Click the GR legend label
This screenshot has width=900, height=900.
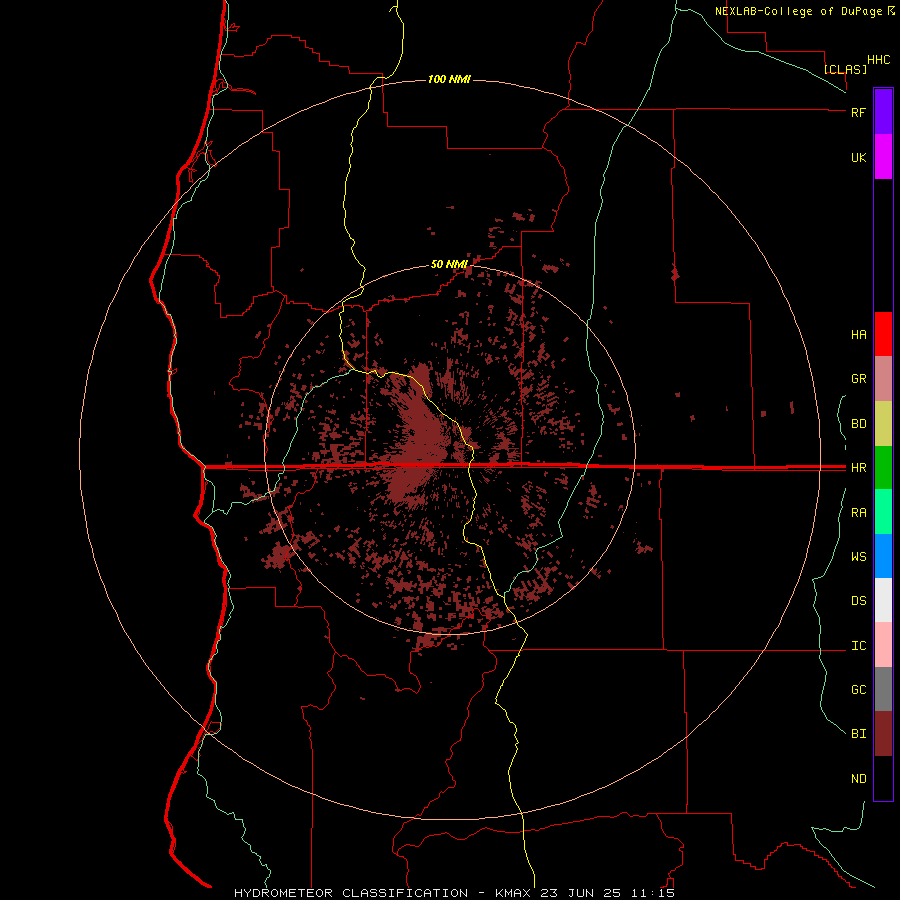pyautogui.click(x=858, y=379)
